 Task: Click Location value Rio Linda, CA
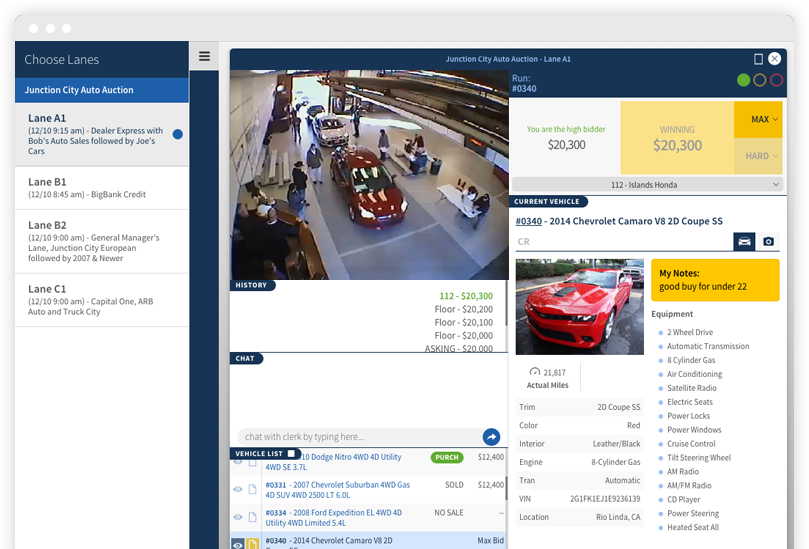click(618, 517)
